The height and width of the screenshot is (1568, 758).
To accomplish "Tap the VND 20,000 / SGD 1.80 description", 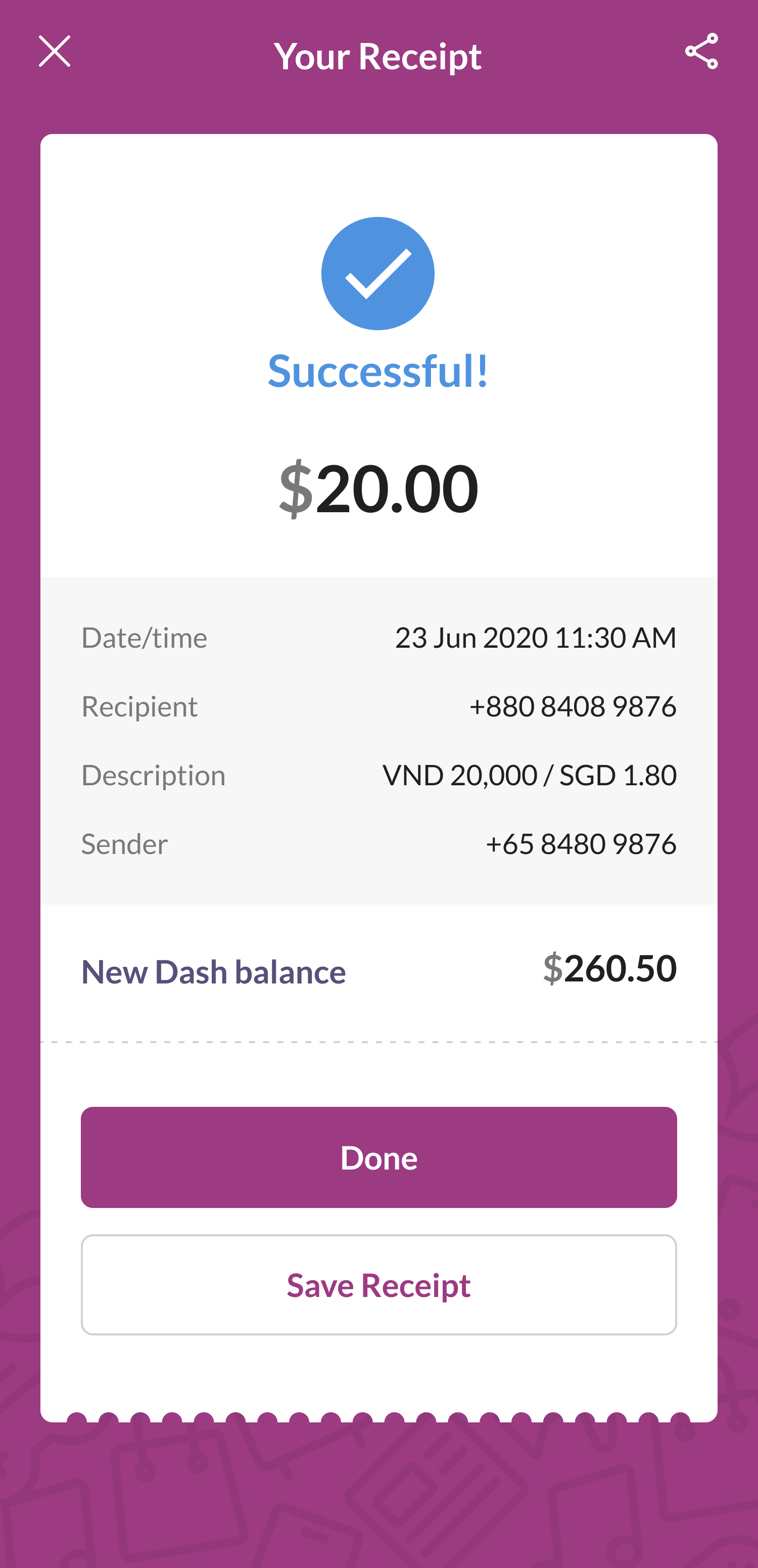I will click(x=529, y=775).
